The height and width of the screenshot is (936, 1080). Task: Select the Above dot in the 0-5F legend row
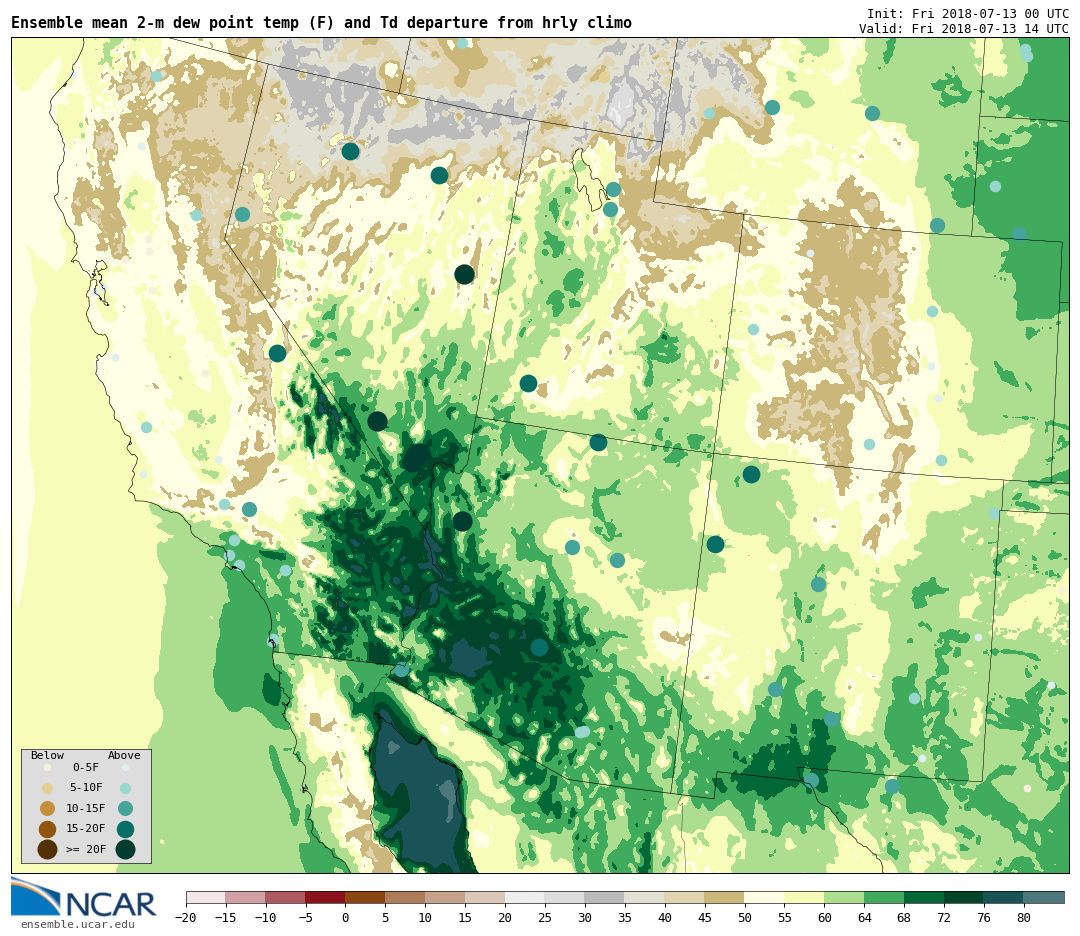tap(125, 767)
